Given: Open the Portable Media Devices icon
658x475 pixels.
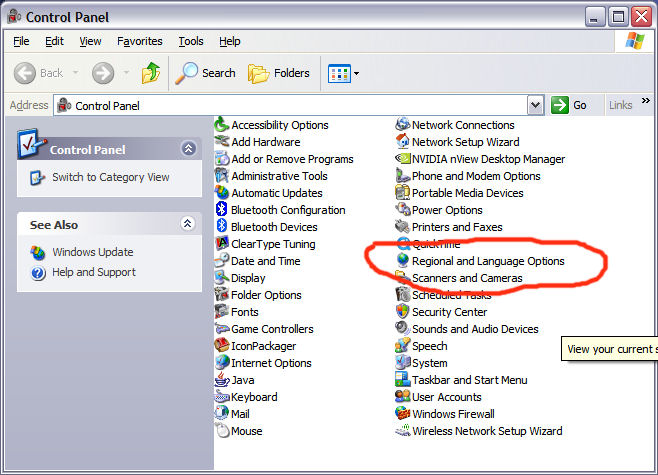Looking at the screenshot, I should 402,193.
